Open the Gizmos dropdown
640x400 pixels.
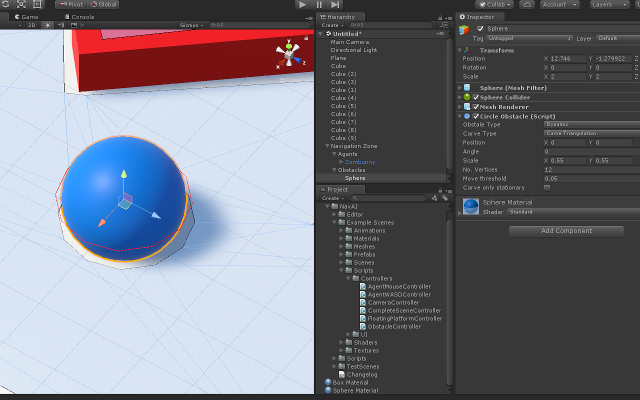click(x=191, y=25)
